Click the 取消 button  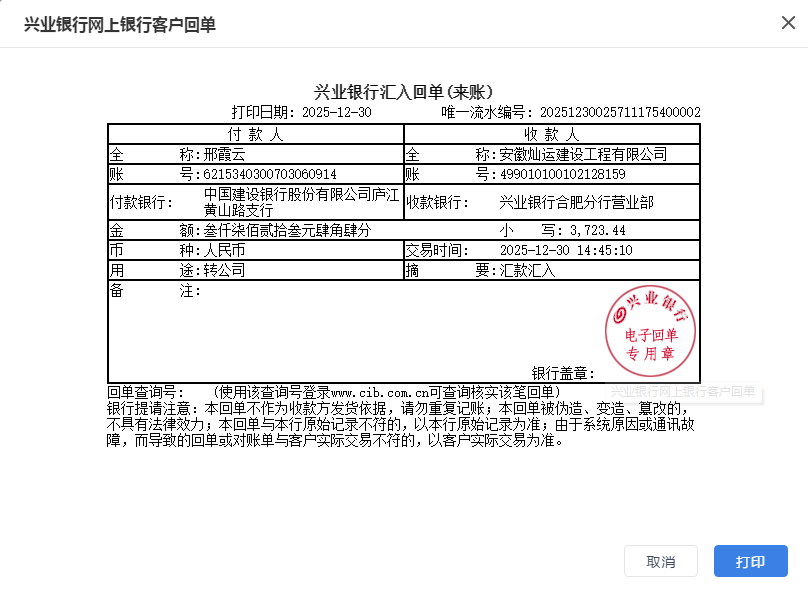[661, 562]
